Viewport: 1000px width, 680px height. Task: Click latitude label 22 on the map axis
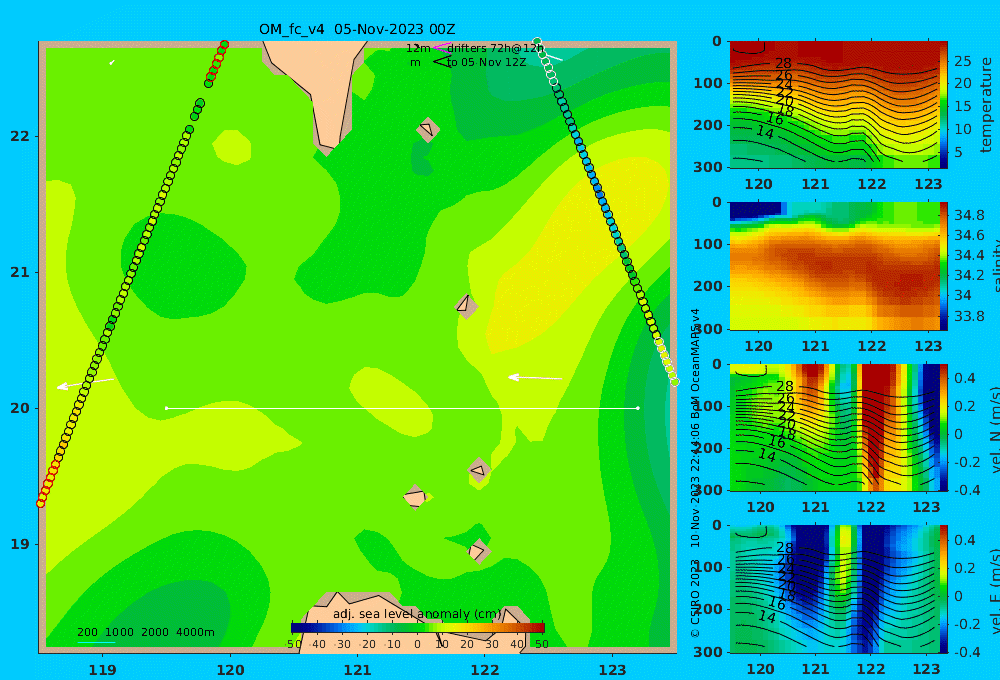20,136
